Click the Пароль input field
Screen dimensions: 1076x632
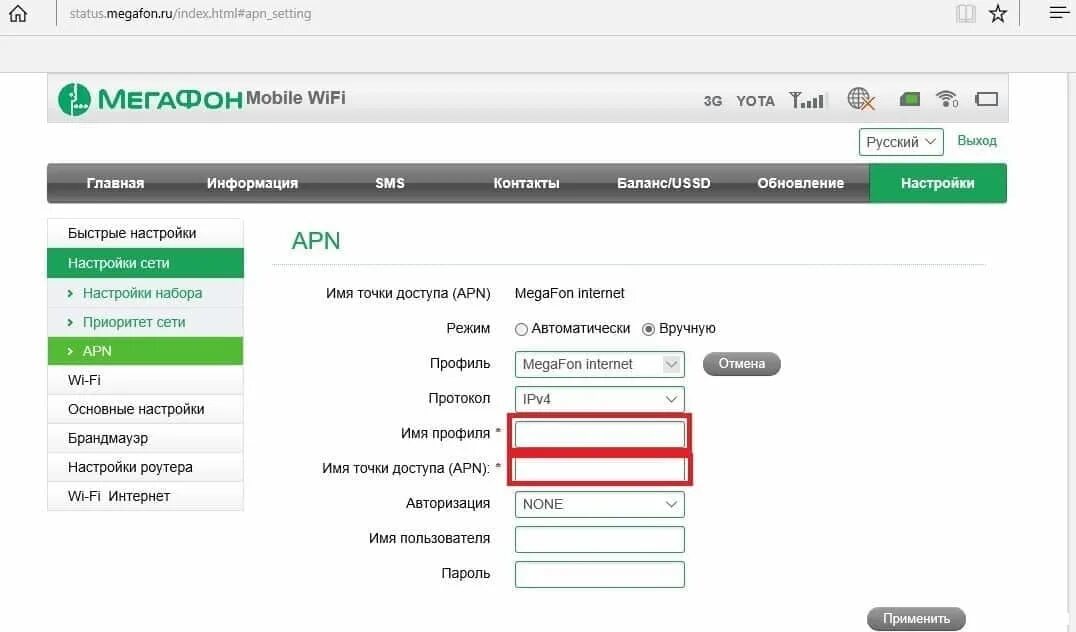click(600, 574)
